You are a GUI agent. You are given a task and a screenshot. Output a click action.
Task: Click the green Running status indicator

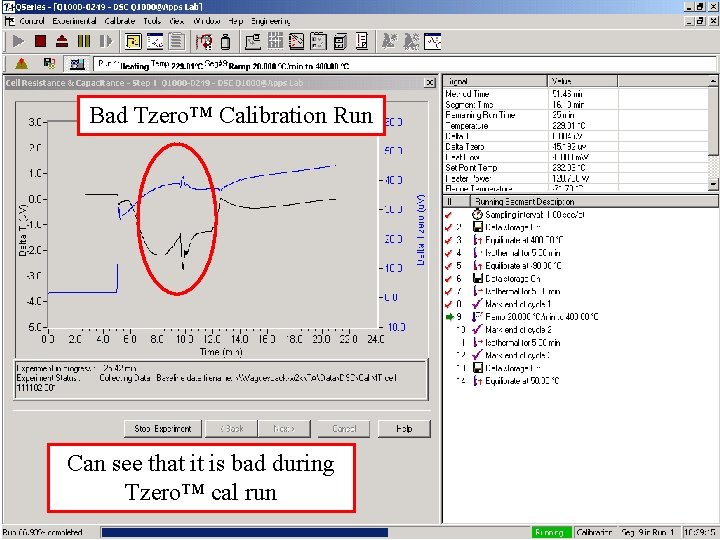click(551, 532)
